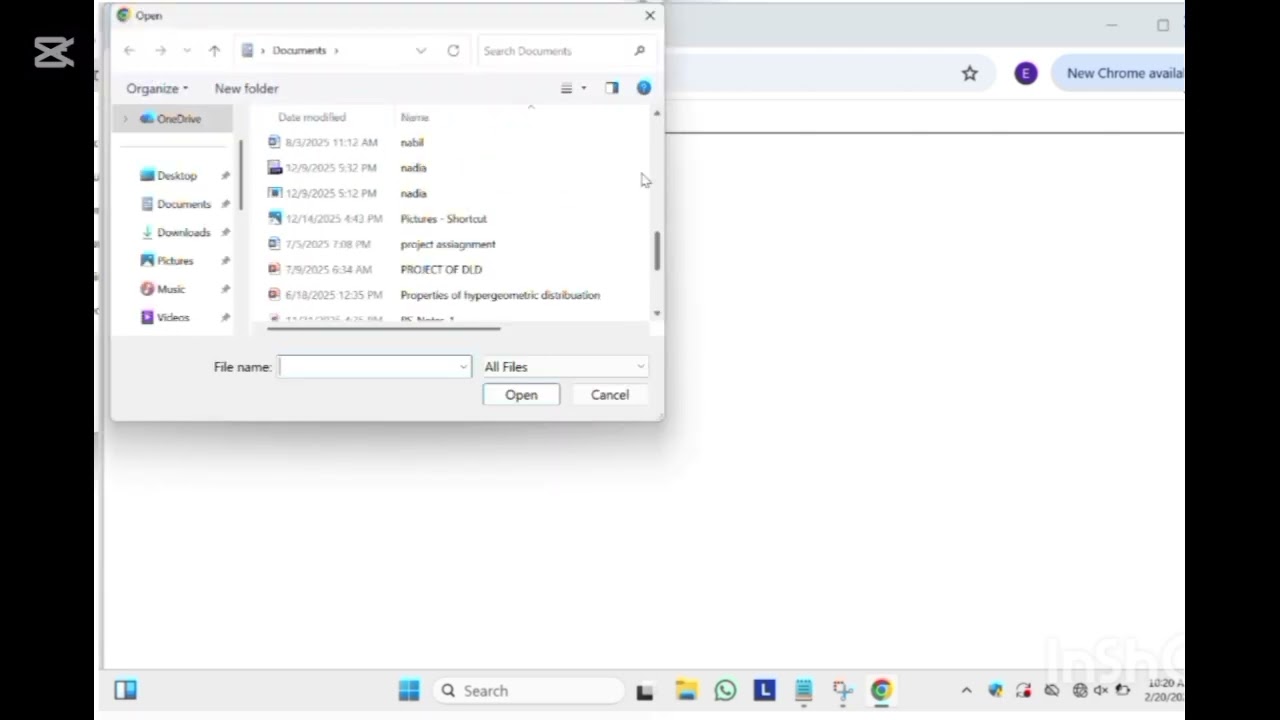1280x720 pixels.
Task: Open the Widgets icon on taskbar
Action: click(125, 690)
